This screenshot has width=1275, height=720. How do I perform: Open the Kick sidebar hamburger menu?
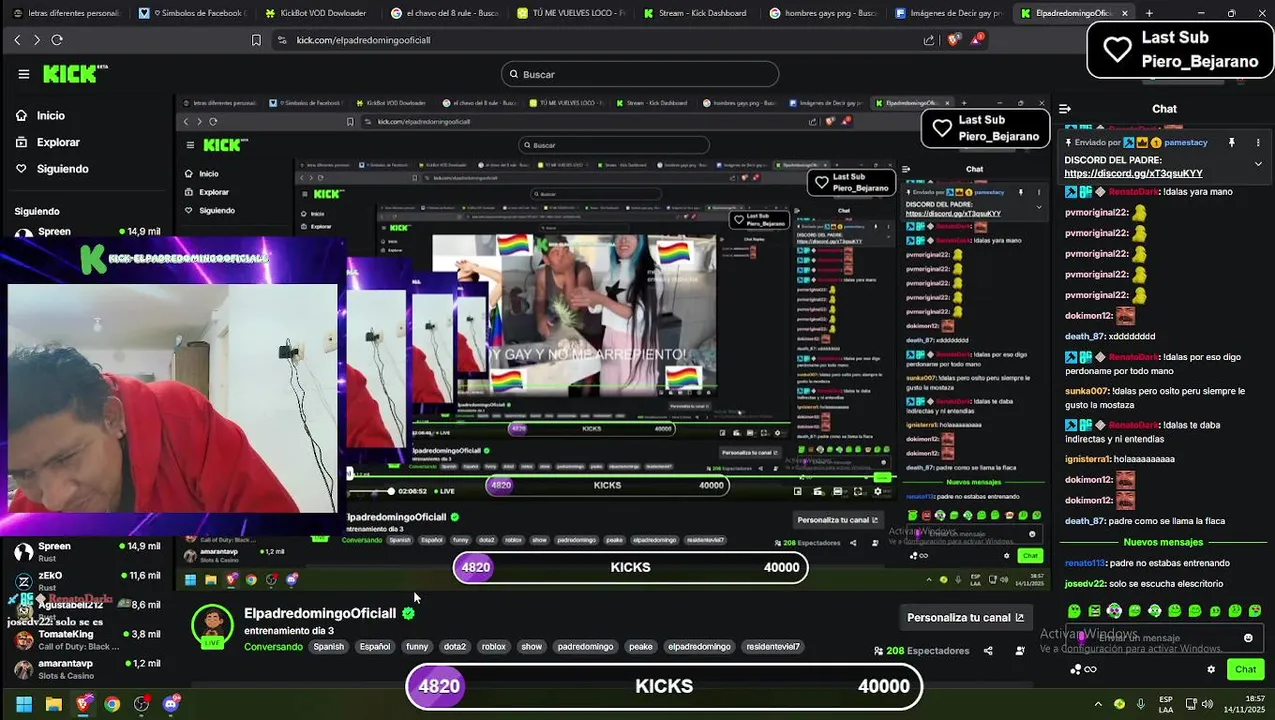23,74
